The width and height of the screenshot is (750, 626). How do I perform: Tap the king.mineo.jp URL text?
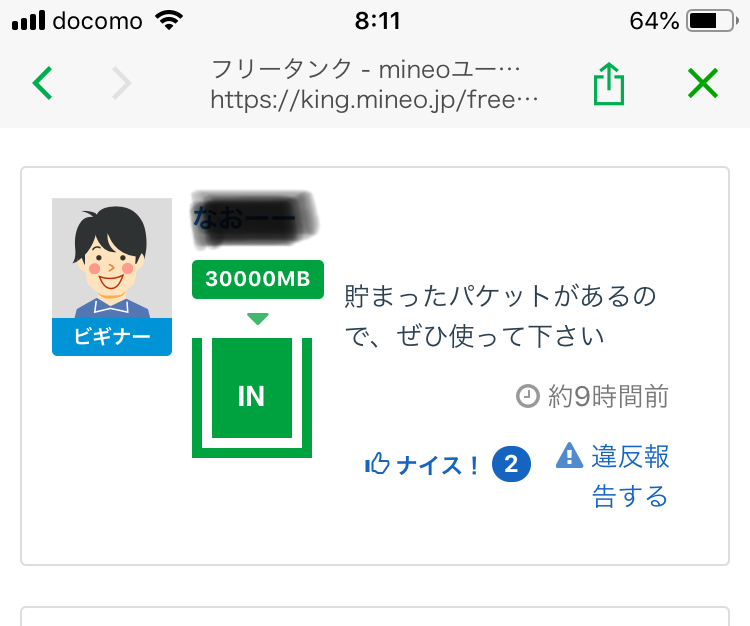(375, 100)
